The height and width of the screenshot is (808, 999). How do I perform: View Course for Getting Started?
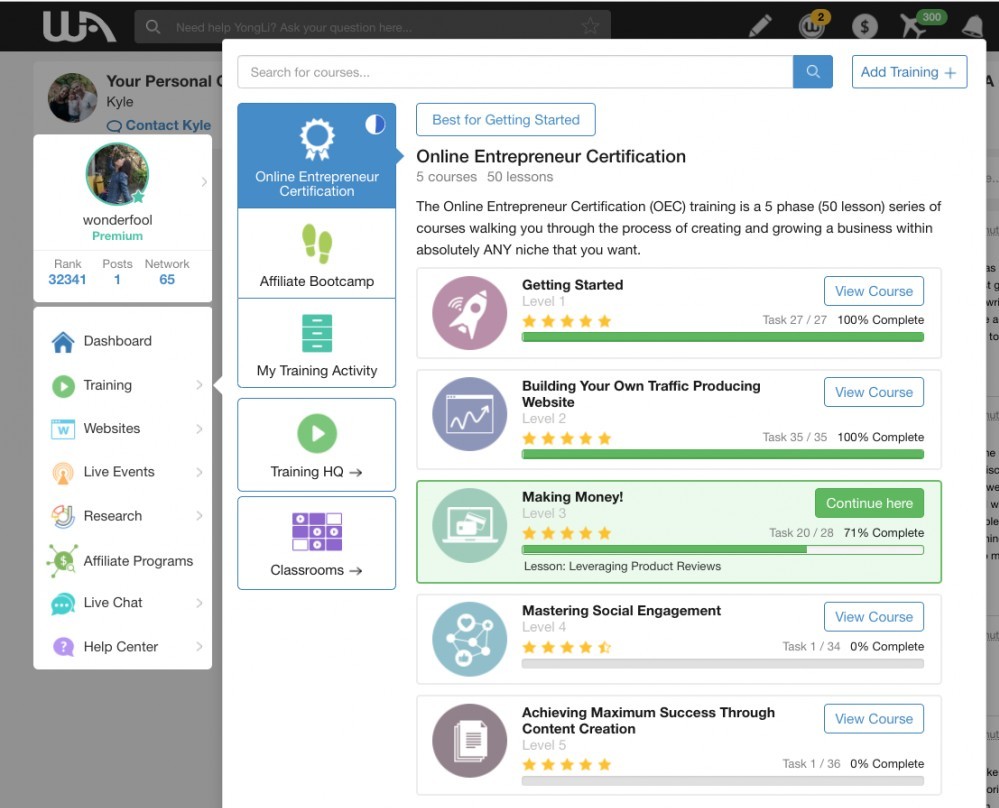(x=873, y=291)
